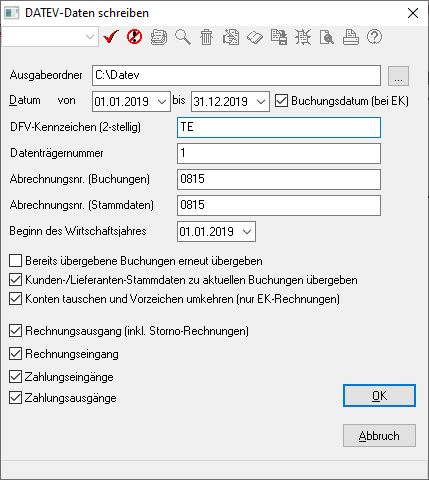The width and height of the screenshot is (429, 480).
Task: Open the Datum von date dropdown
Action: pos(162,101)
